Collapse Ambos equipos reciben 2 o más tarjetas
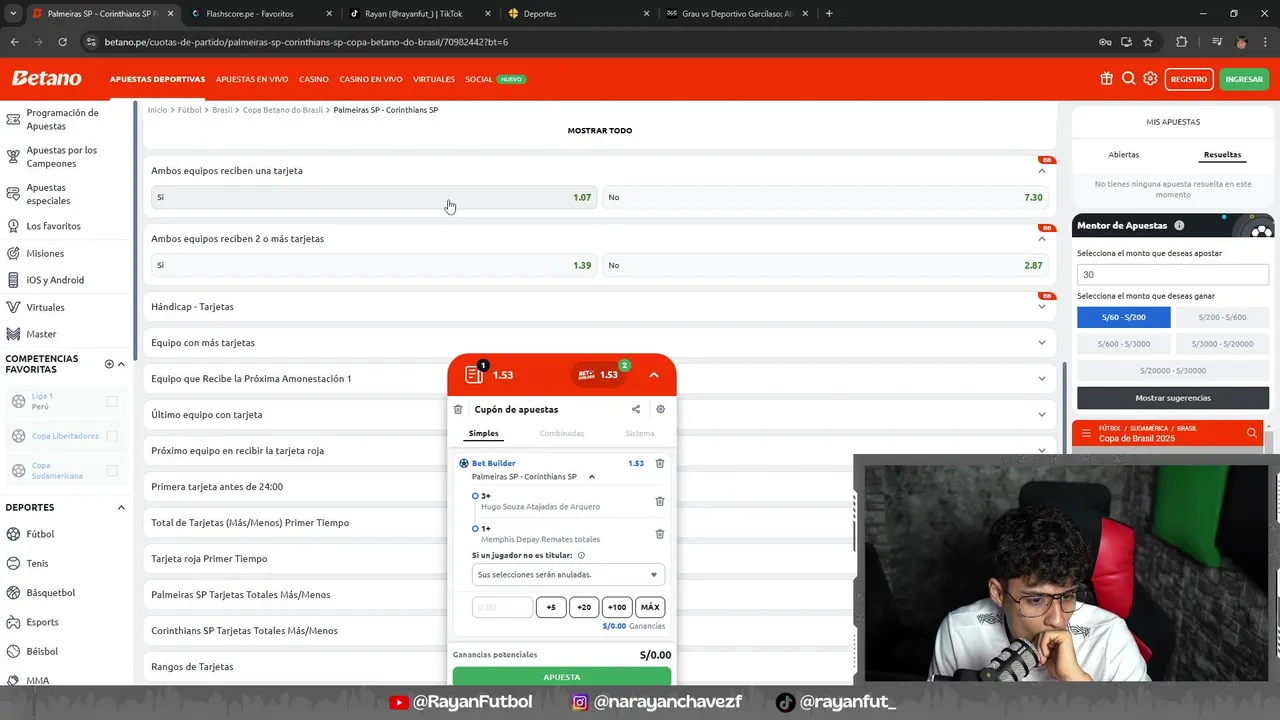 [x=1041, y=239]
